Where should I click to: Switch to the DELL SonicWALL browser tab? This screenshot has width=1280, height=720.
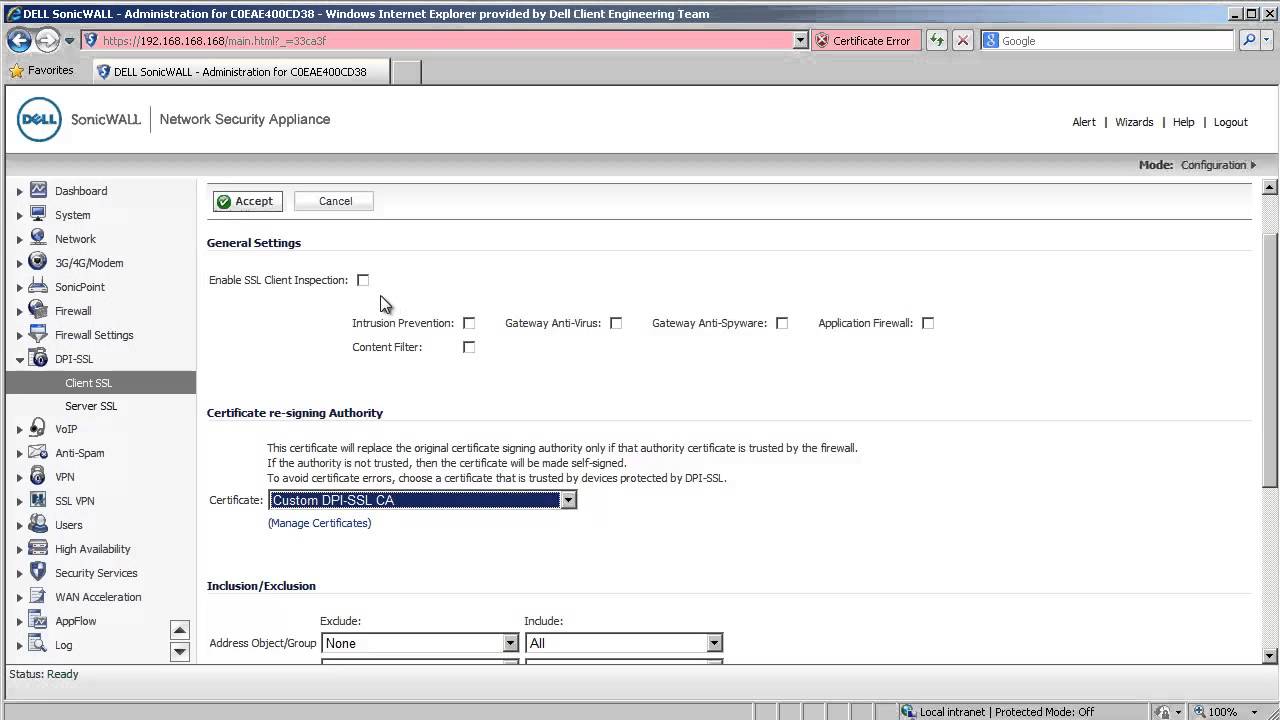[240, 72]
